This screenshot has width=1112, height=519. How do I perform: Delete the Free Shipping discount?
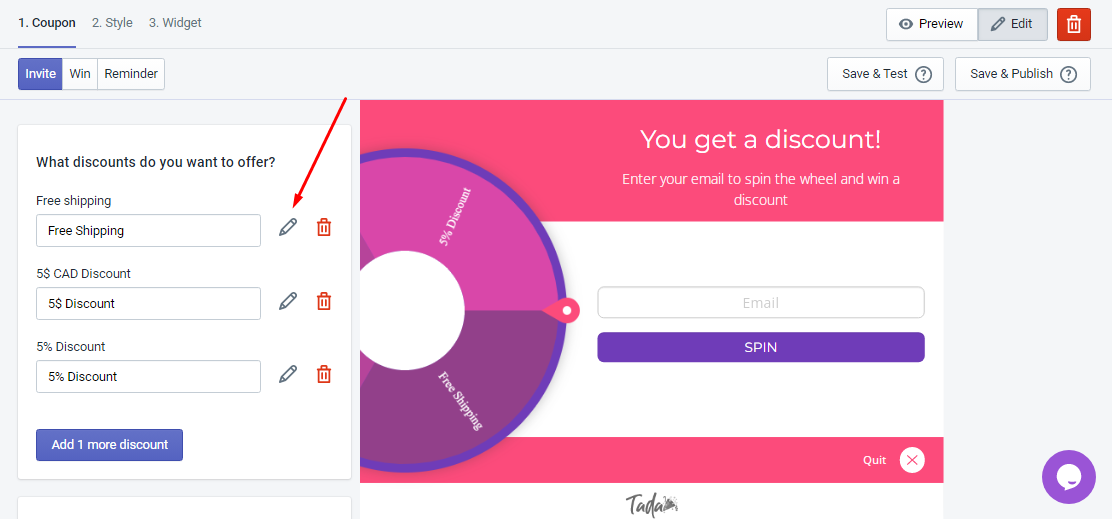pyautogui.click(x=323, y=228)
